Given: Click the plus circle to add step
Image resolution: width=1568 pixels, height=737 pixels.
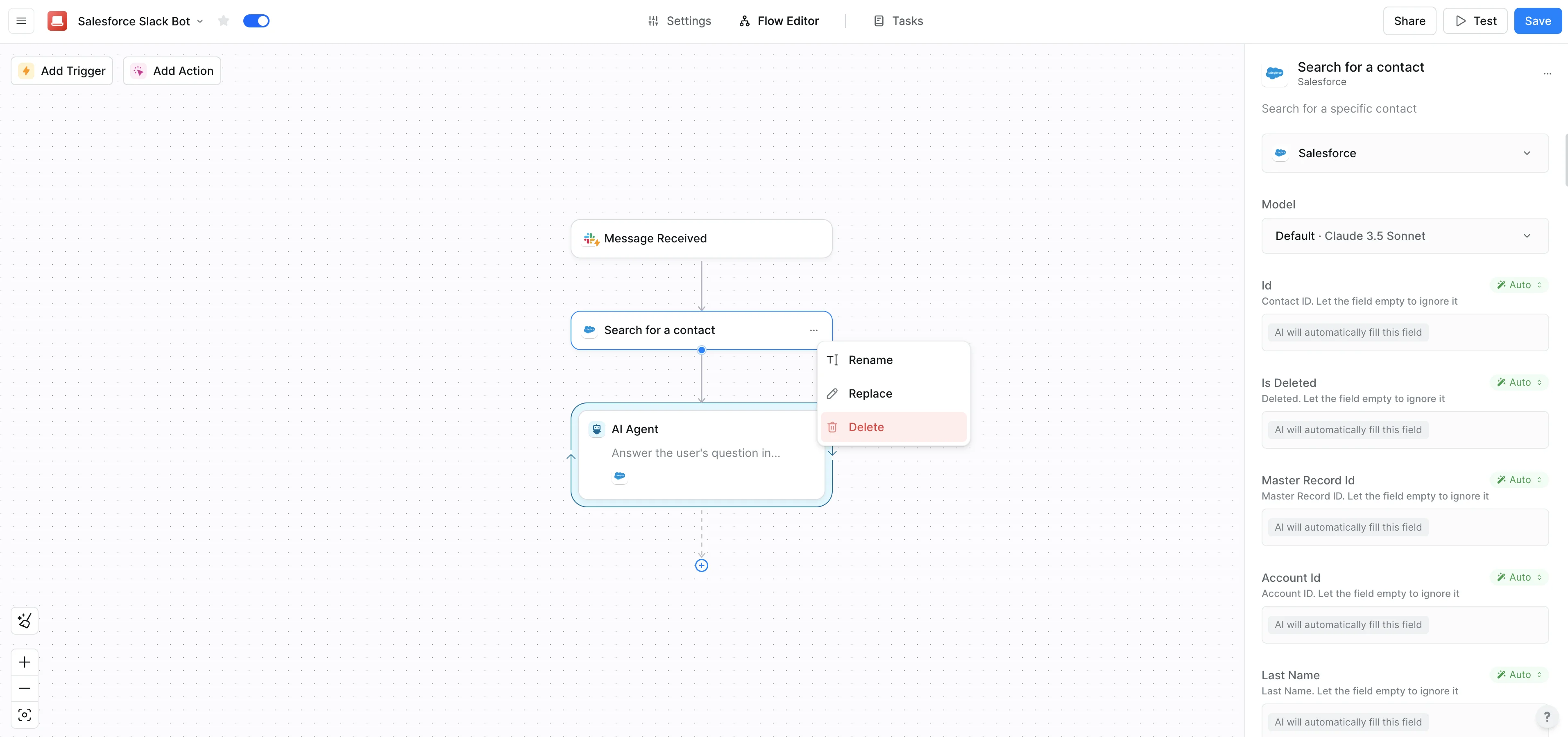Looking at the screenshot, I should [701, 565].
